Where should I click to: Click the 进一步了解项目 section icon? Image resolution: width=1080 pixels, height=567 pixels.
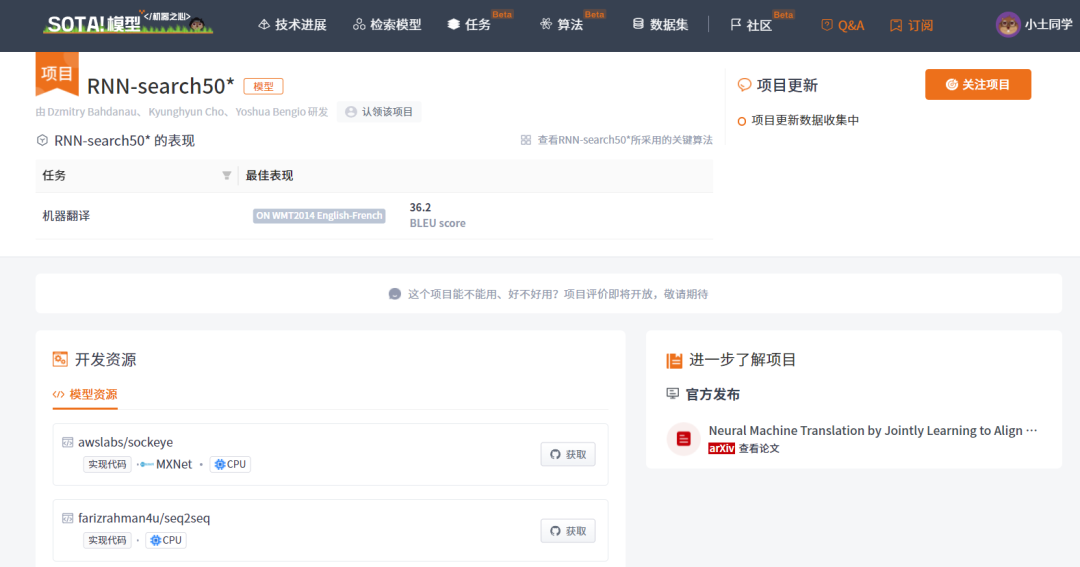pyautogui.click(x=674, y=360)
